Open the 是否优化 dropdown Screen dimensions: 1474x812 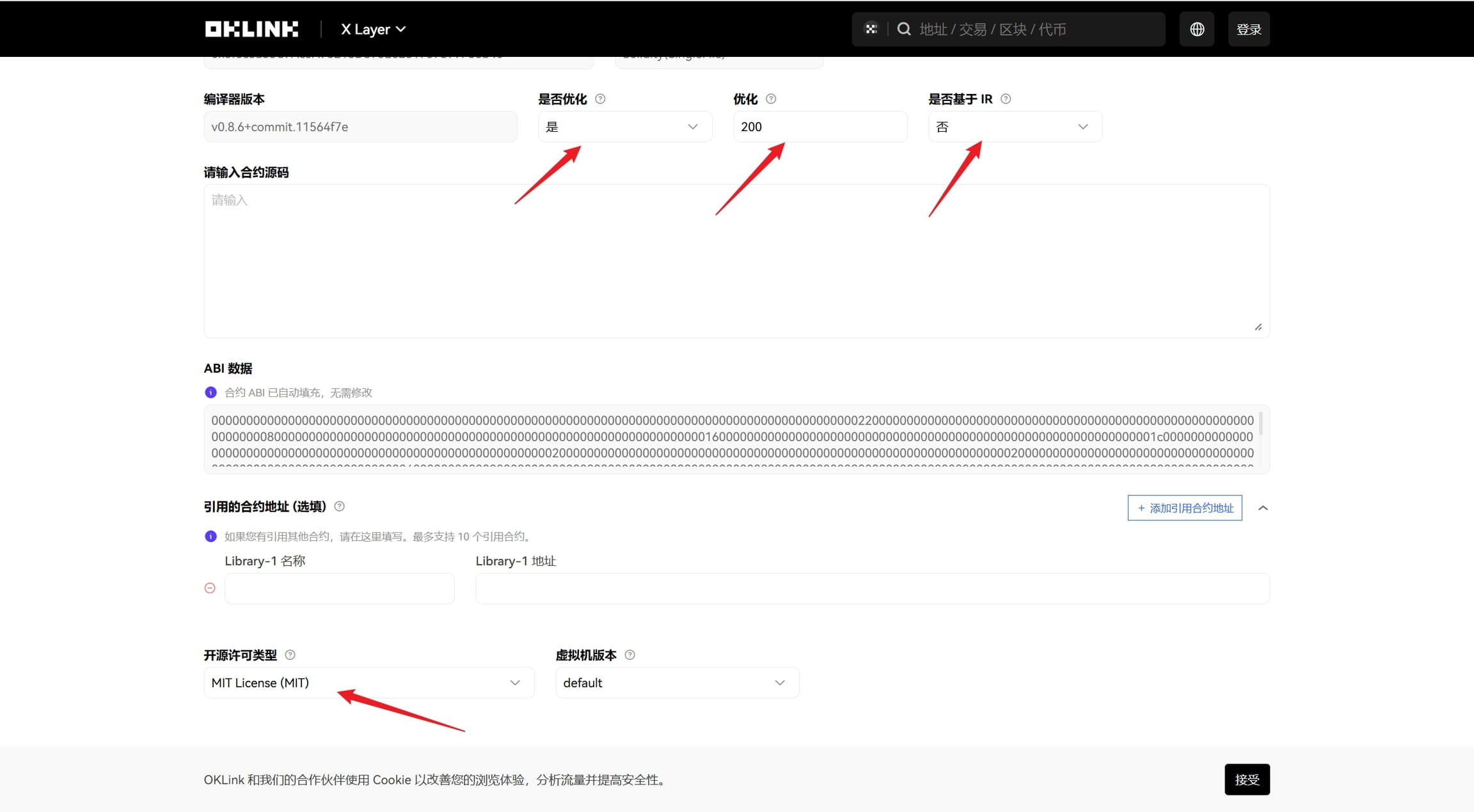[x=625, y=127]
